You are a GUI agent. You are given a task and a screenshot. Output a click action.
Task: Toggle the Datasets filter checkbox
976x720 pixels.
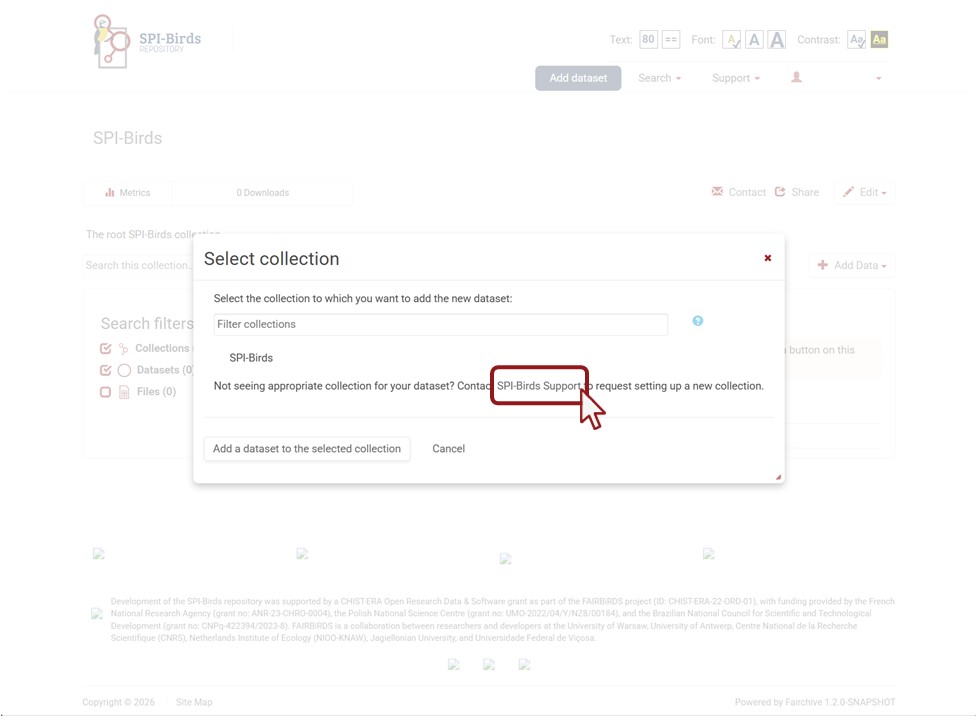pos(106,370)
